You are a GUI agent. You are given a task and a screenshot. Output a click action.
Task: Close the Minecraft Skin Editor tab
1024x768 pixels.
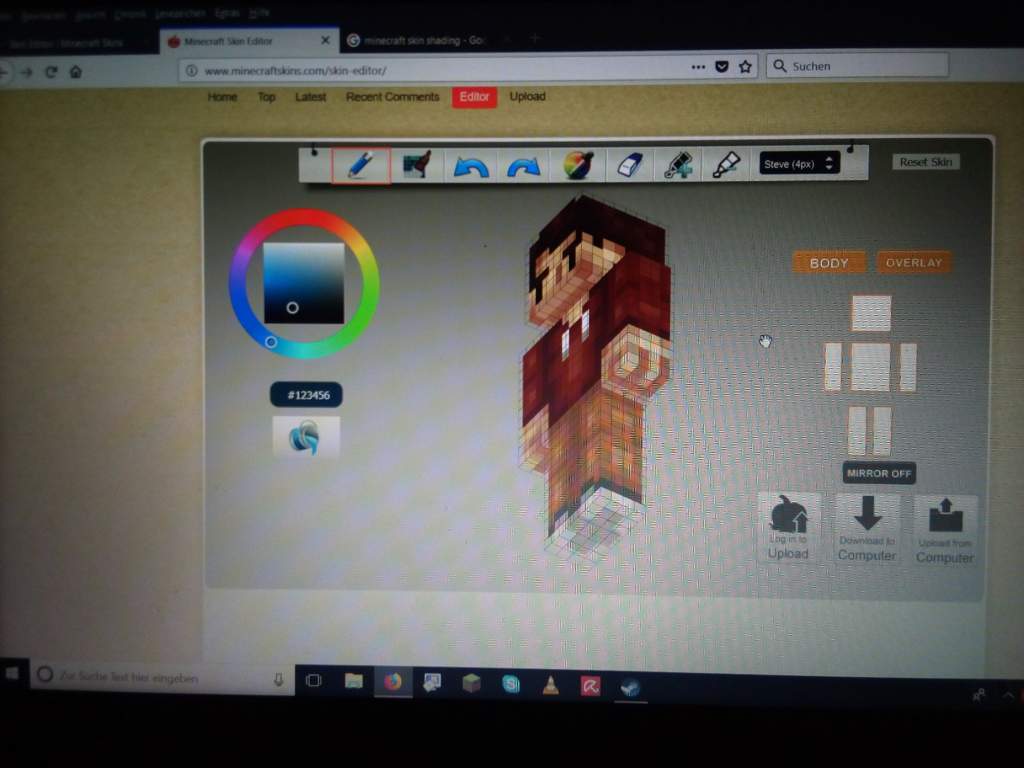tap(325, 40)
